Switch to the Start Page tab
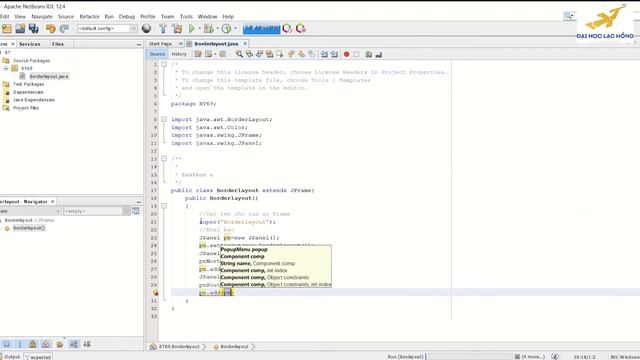Image resolution: width=640 pixels, height=360 pixels. tap(160, 43)
